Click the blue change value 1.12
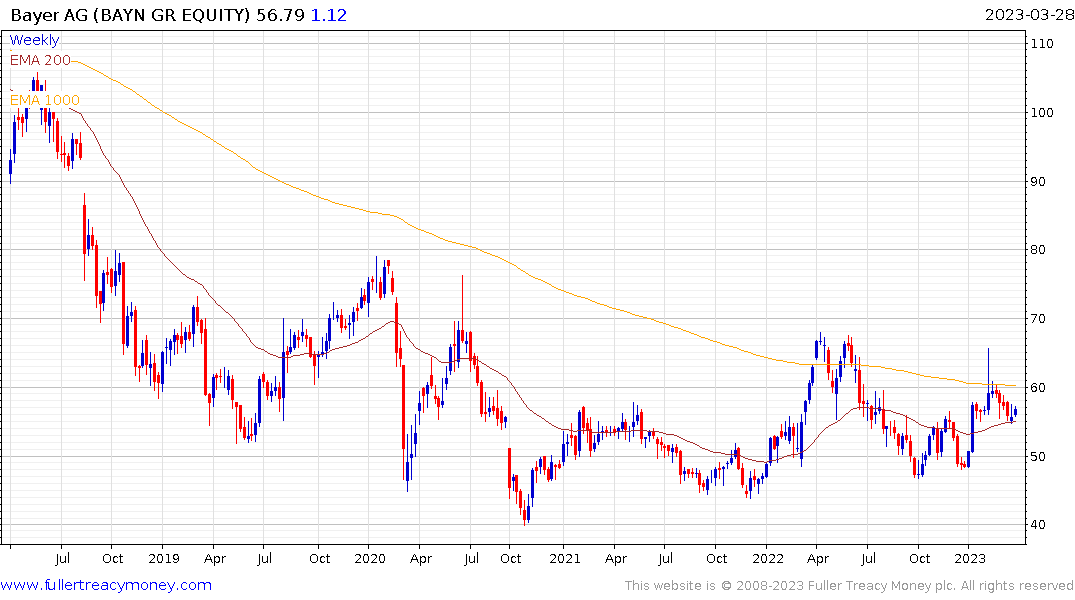1075x600 pixels. (329, 15)
